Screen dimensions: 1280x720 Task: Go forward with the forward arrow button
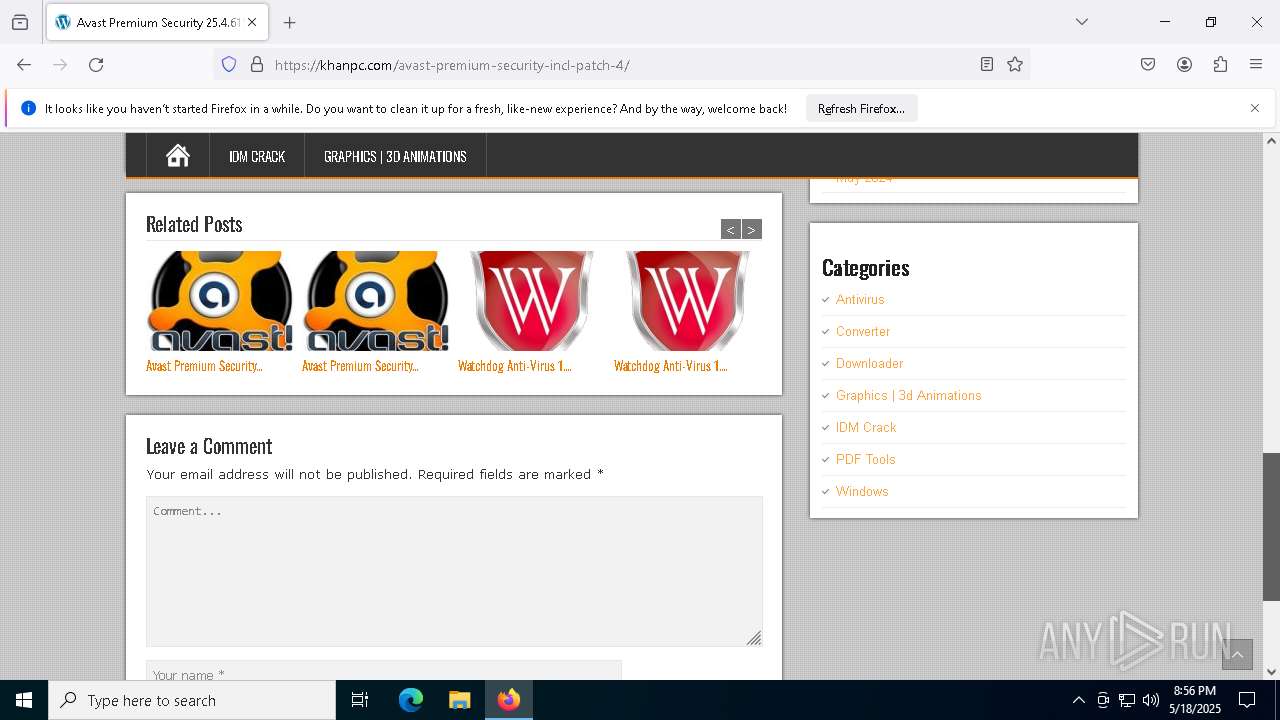[60, 65]
